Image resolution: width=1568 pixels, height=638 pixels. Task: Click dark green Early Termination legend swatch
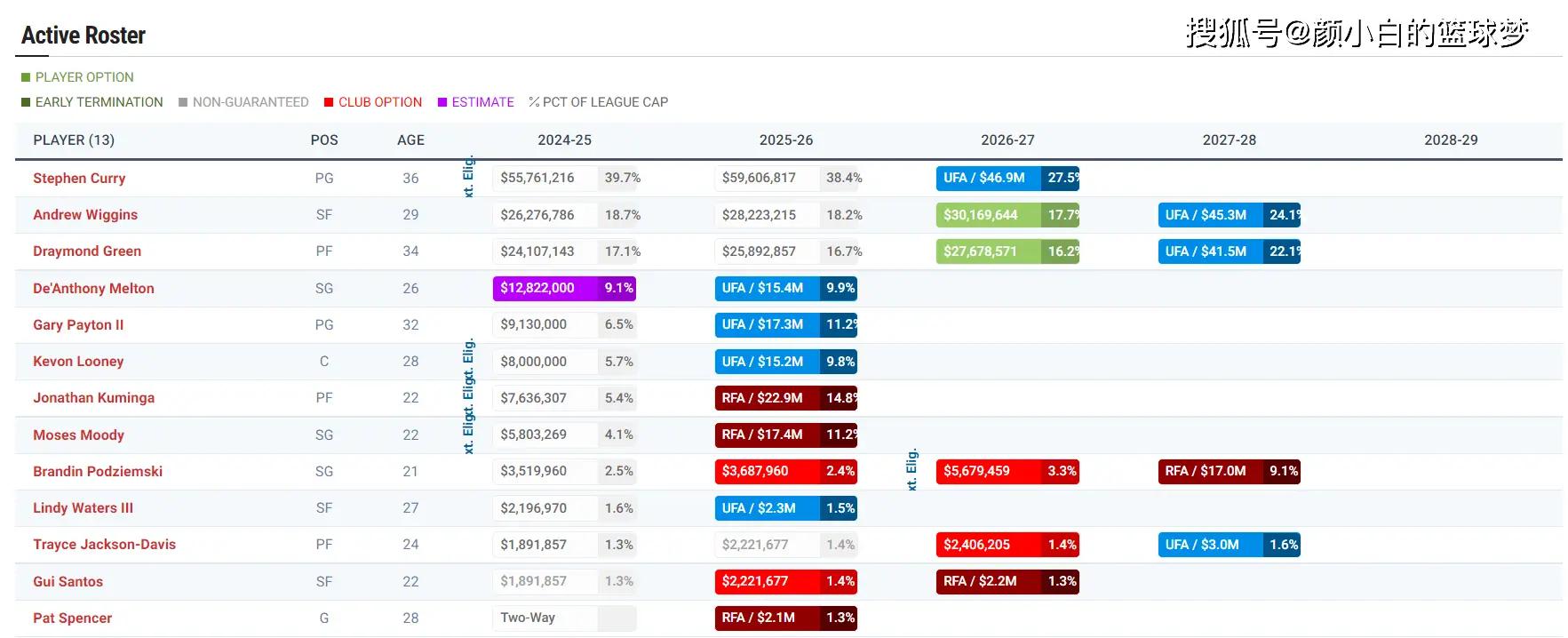26,102
